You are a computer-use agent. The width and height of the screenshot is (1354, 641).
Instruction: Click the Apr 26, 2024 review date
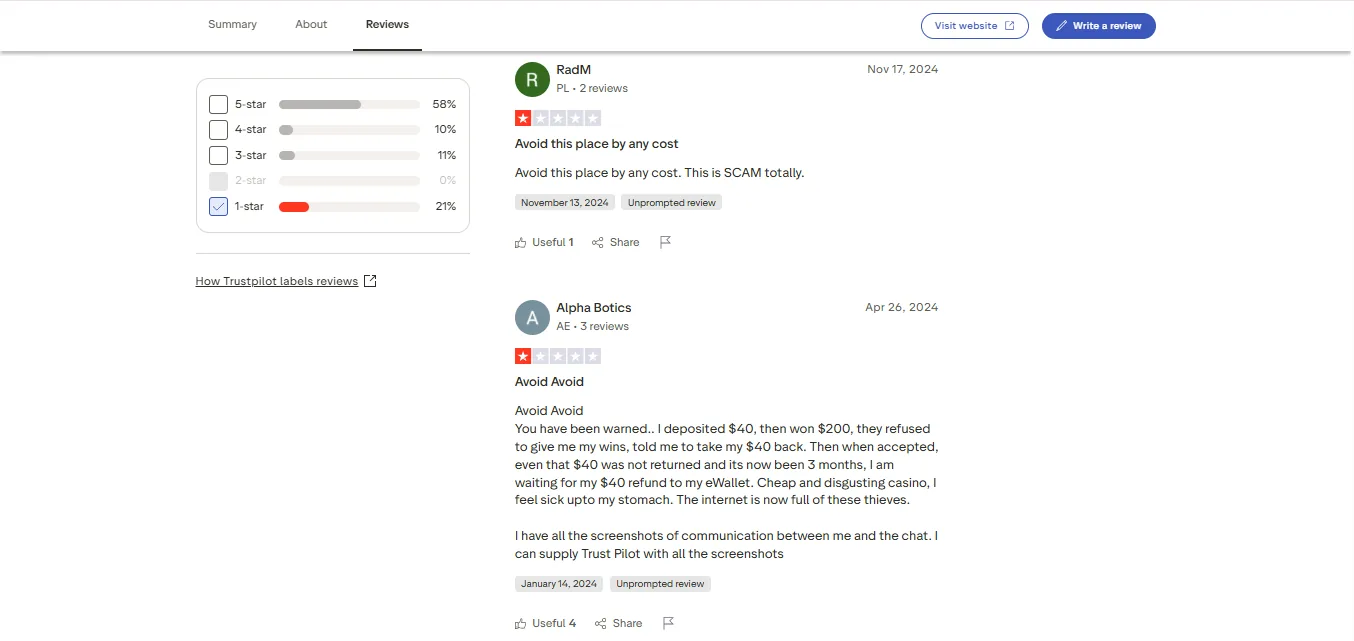(x=901, y=307)
